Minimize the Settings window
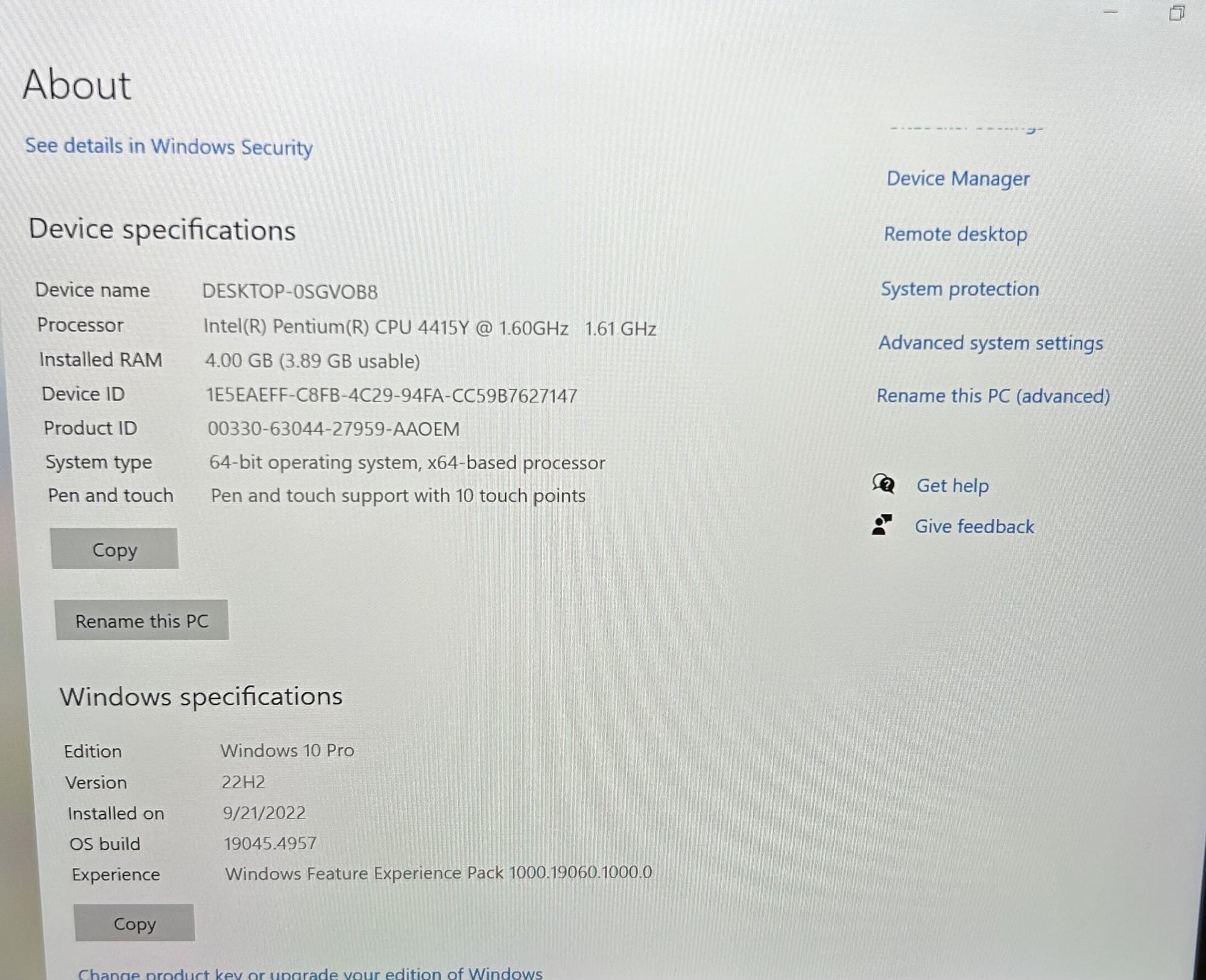The height and width of the screenshot is (980, 1206). (x=1111, y=12)
